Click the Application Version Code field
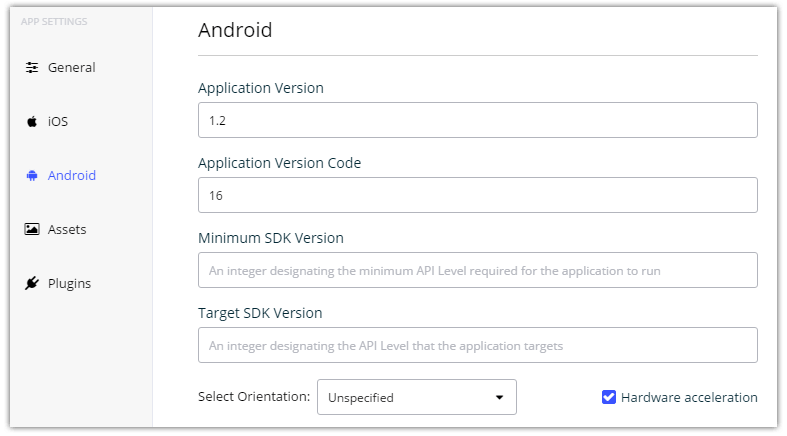Image resolution: width=787 pixels, height=436 pixels. (x=477, y=195)
